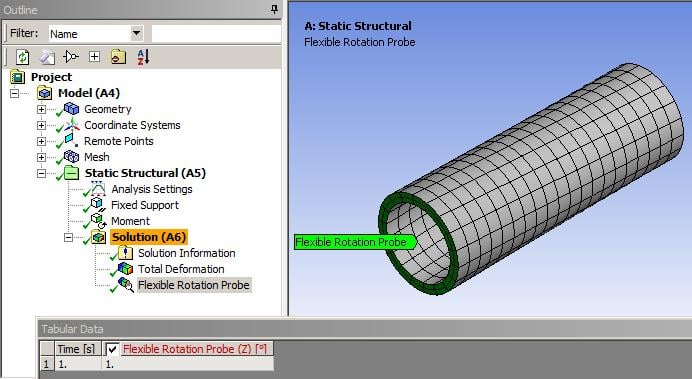The height and width of the screenshot is (379, 692).
Task: Expand the Remote Points node
Action: [x=41, y=141]
